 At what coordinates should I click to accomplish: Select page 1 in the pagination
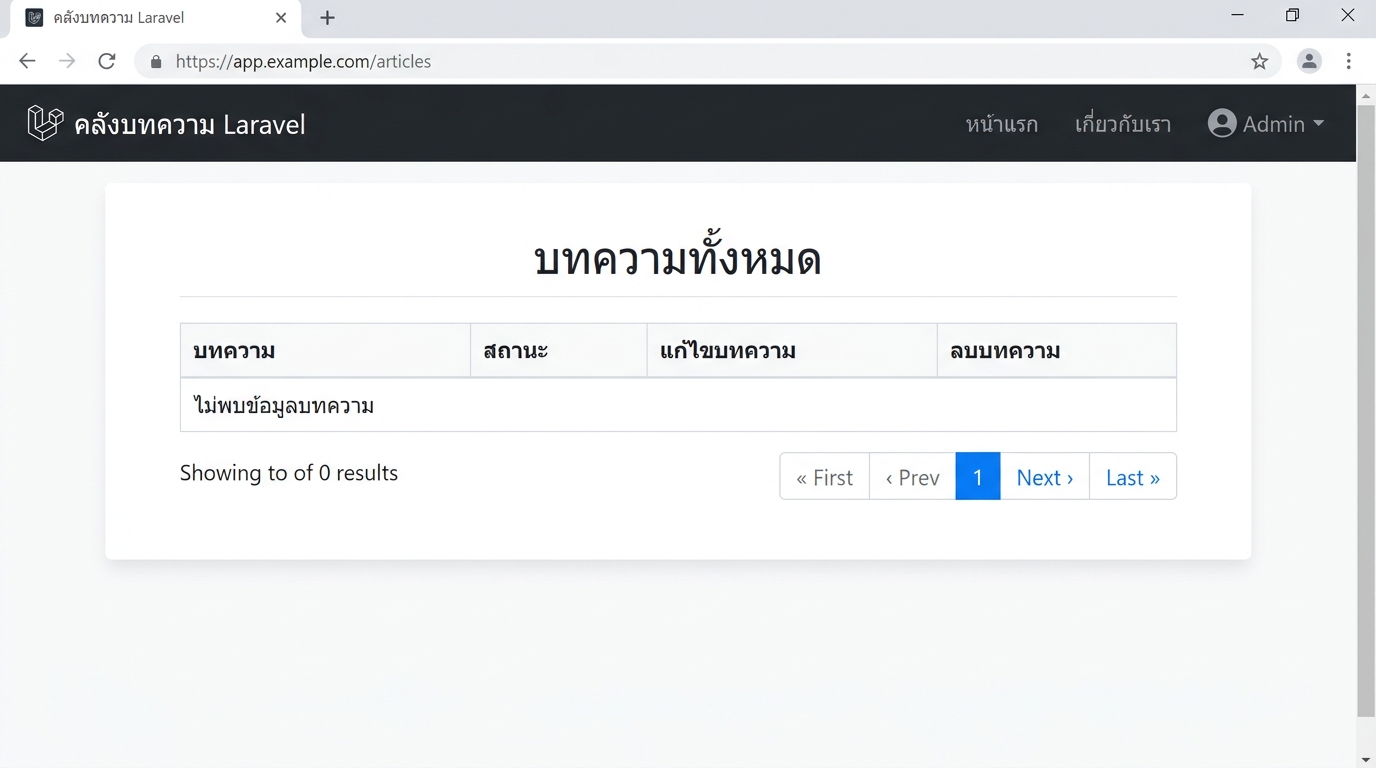pos(978,476)
